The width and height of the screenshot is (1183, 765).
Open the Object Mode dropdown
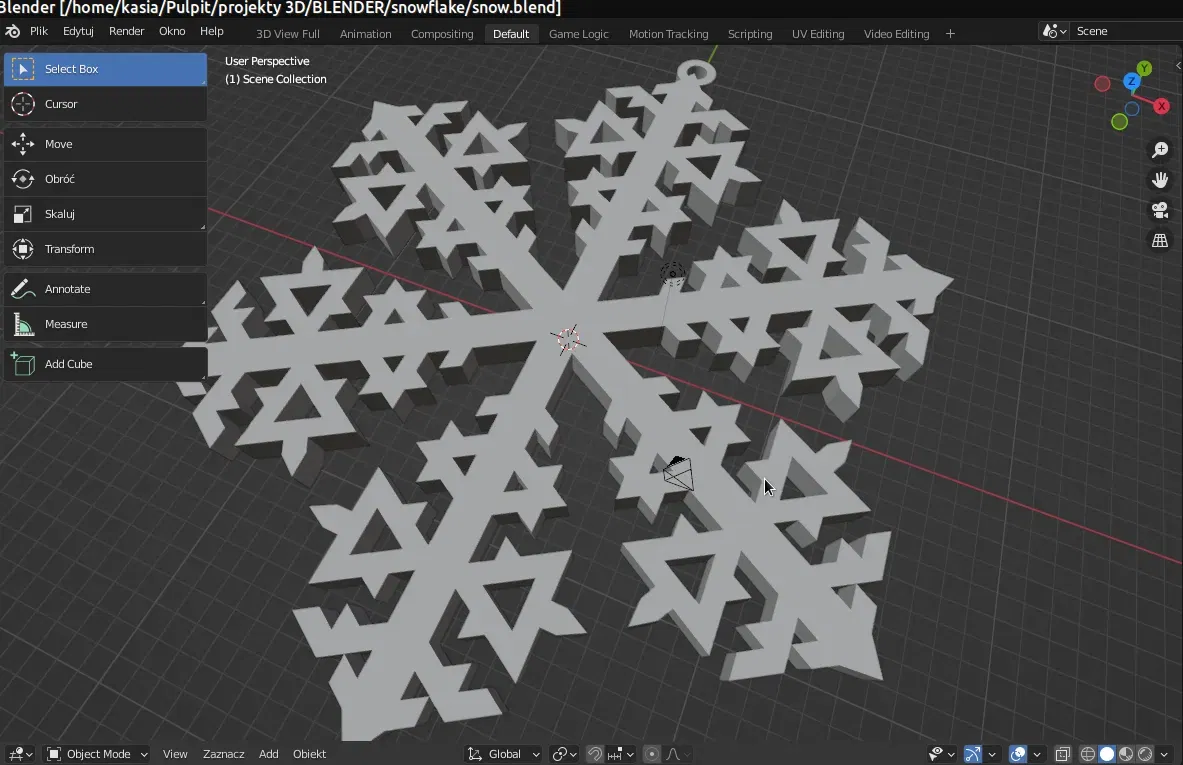coord(97,754)
